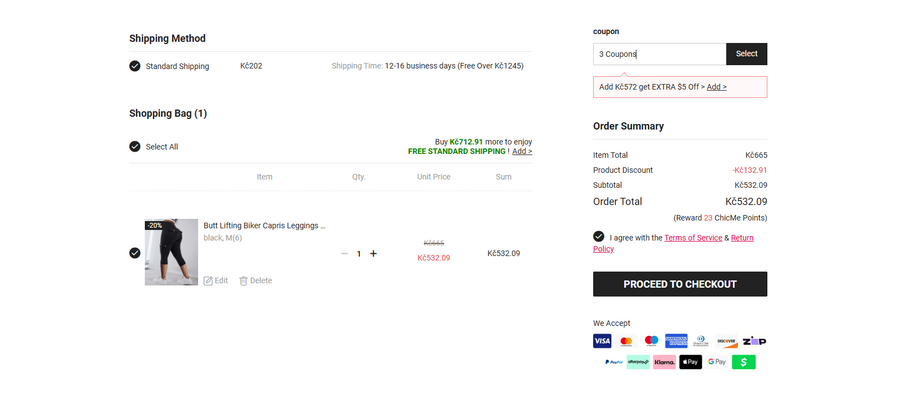
Task: Click the Klarna payment icon
Action: point(664,362)
